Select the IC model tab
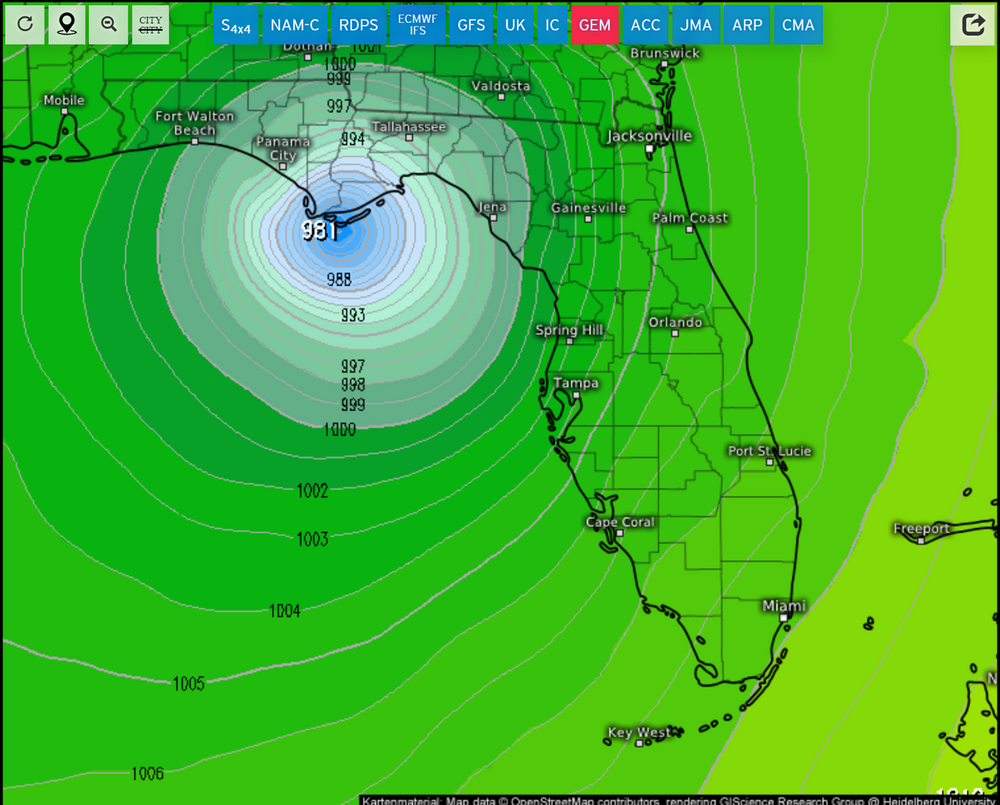The height and width of the screenshot is (805, 1000). [552, 26]
